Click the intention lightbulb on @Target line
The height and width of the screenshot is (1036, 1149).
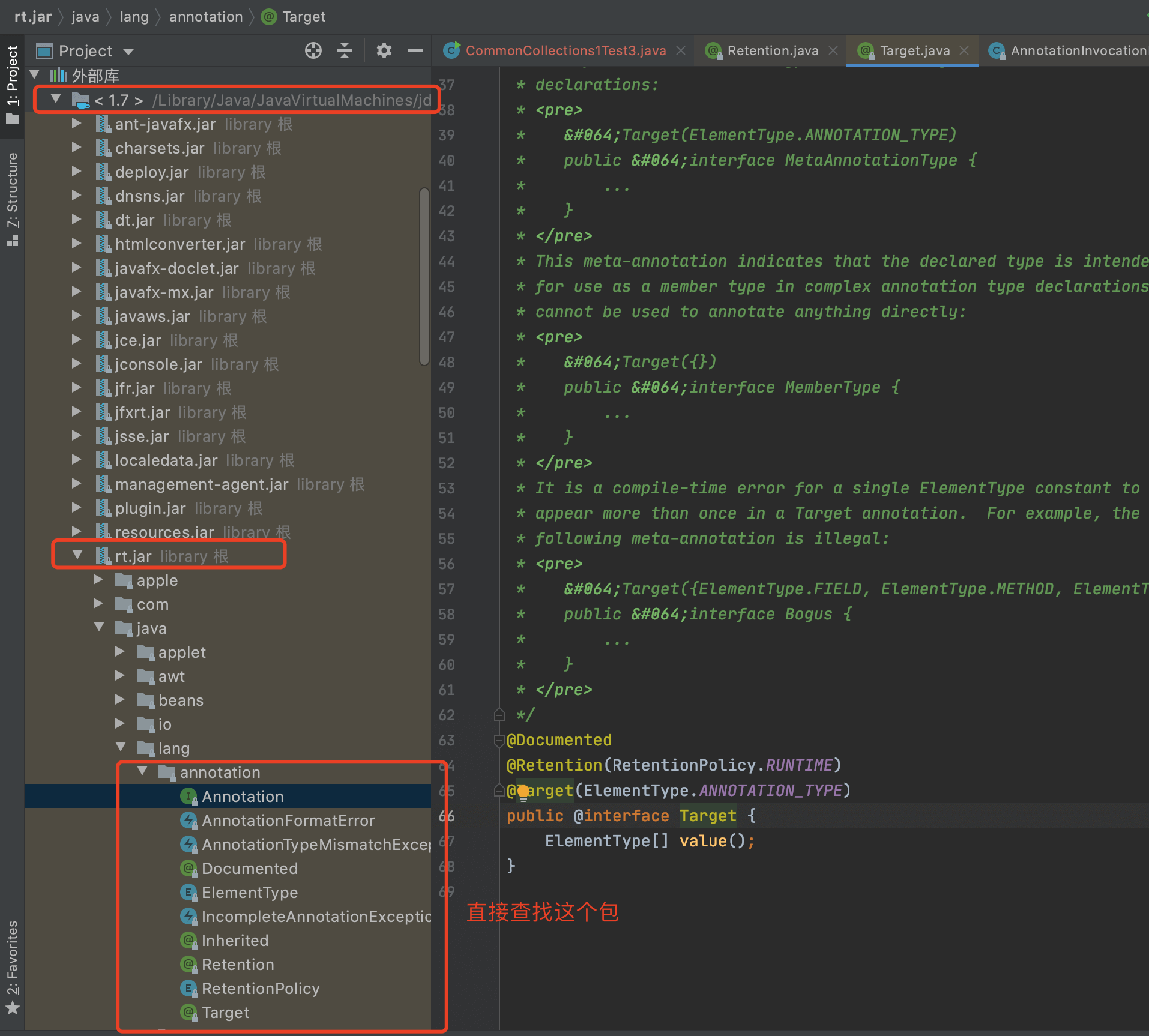click(x=523, y=792)
